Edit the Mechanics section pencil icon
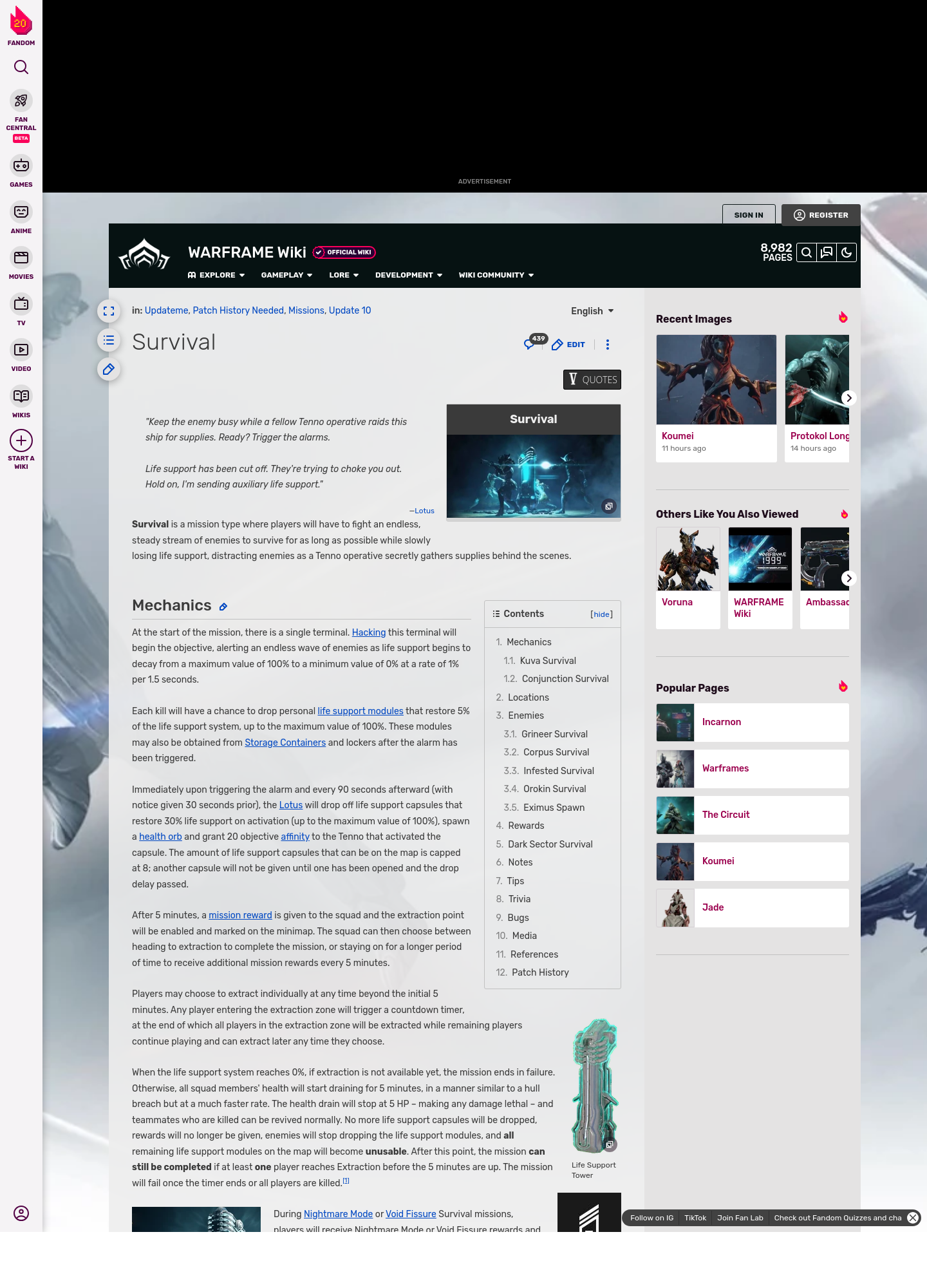 [223, 607]
